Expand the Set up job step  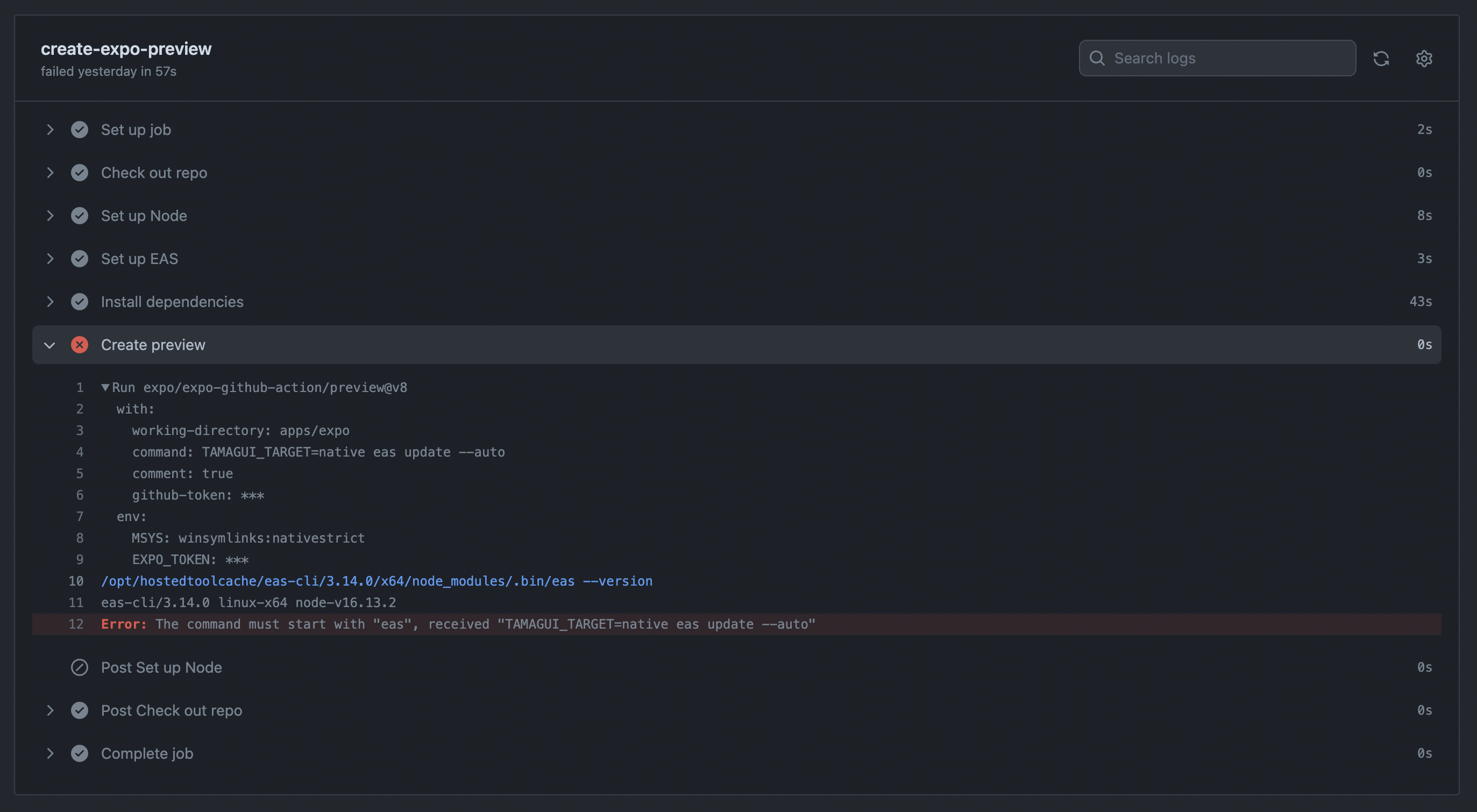point(50,130)
